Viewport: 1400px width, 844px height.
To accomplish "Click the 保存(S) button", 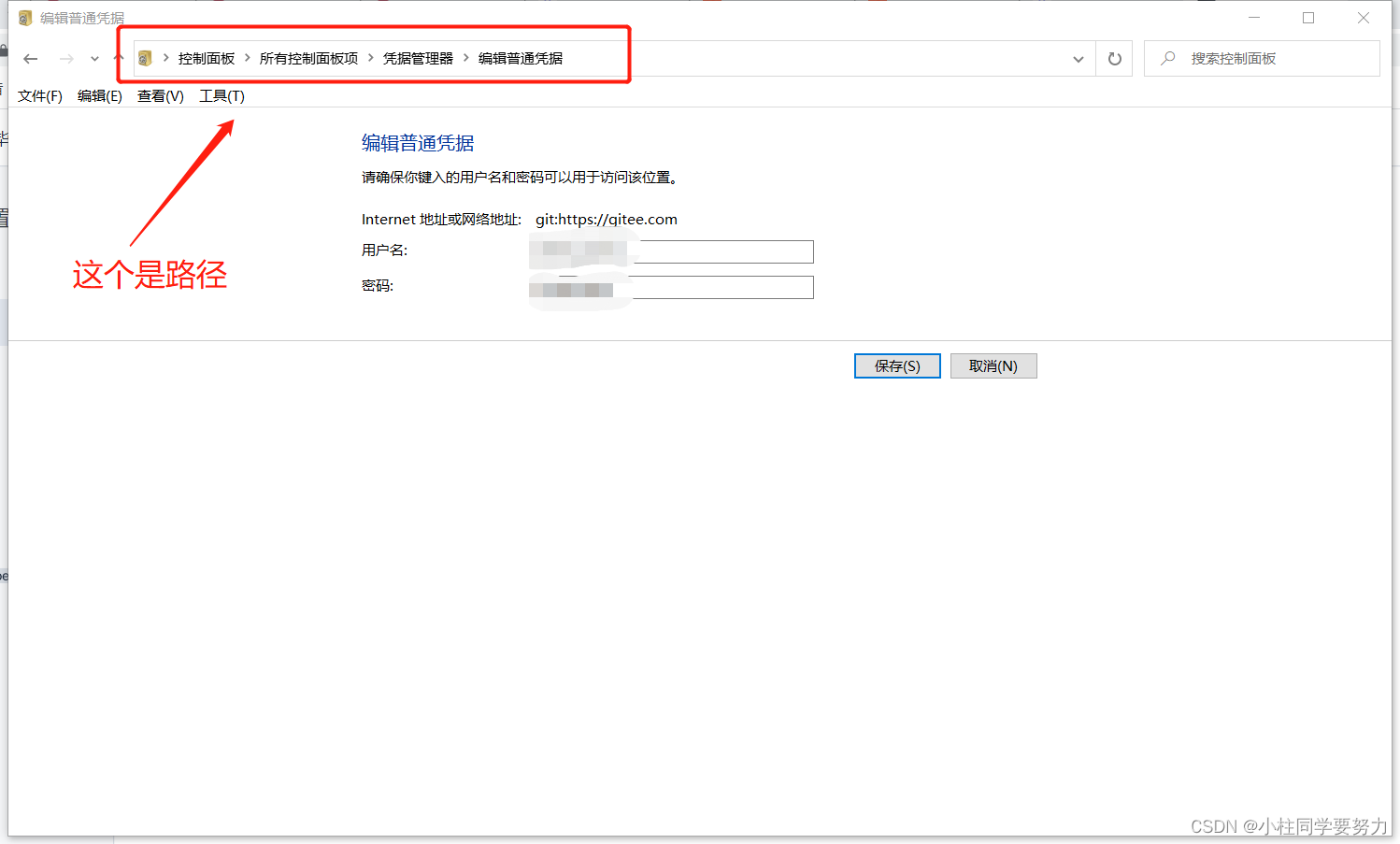I will [897, 366].
